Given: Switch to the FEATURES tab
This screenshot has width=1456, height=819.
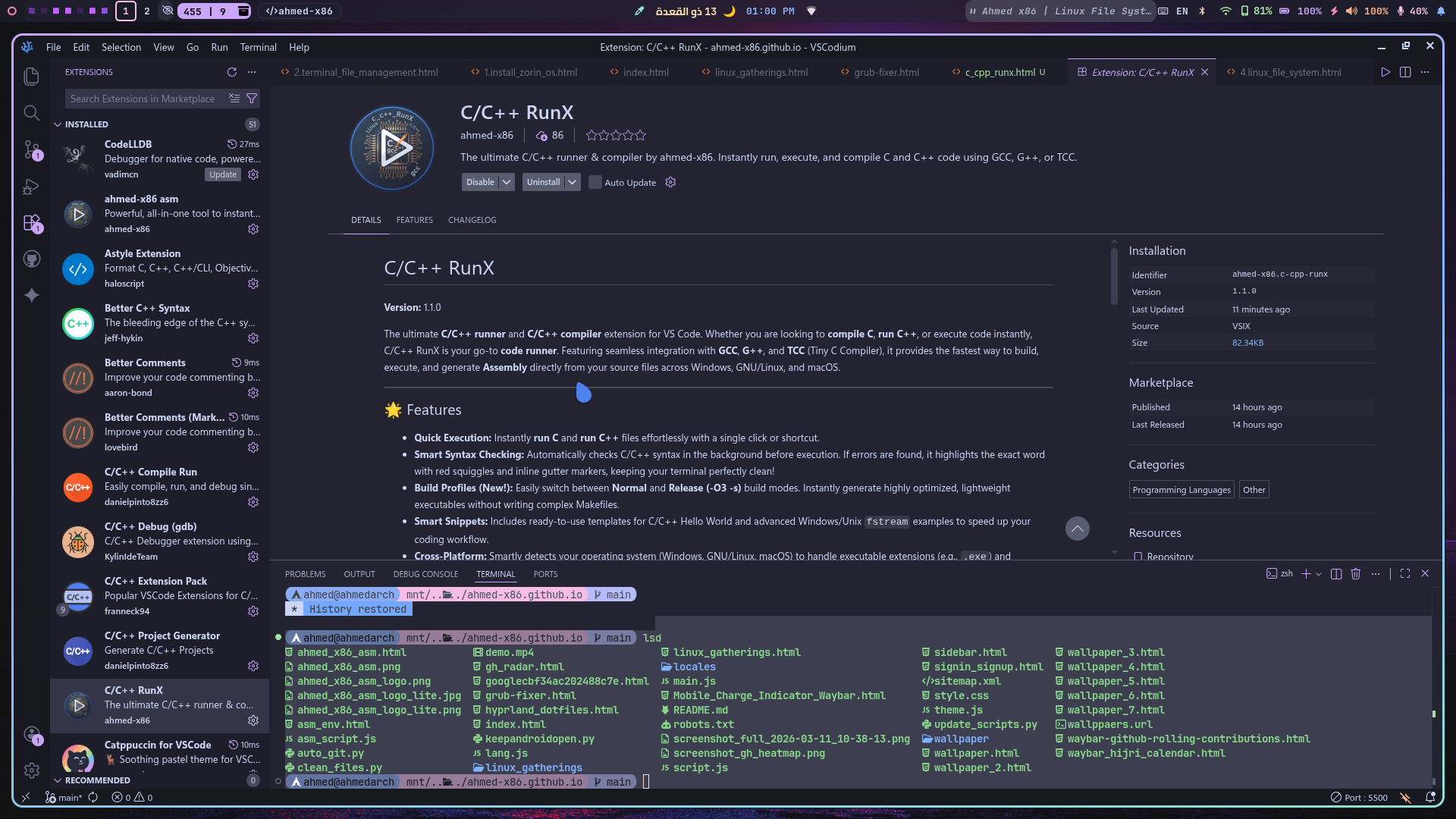Looking at the screenshot, I should pos(414,220).
